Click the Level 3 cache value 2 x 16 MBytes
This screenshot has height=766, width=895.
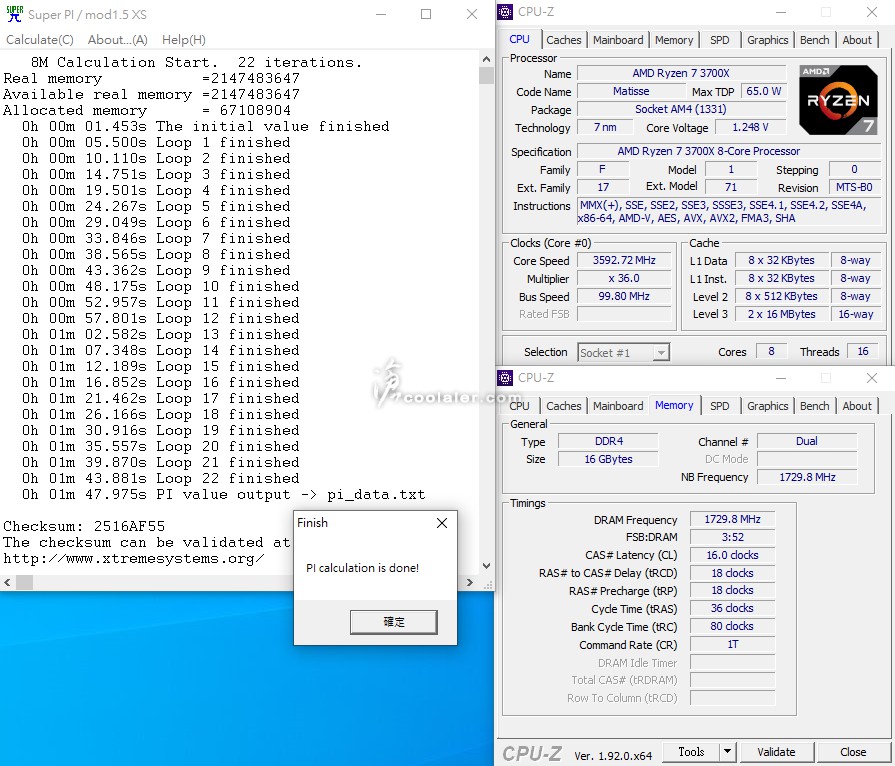click(x=781, y=314)
